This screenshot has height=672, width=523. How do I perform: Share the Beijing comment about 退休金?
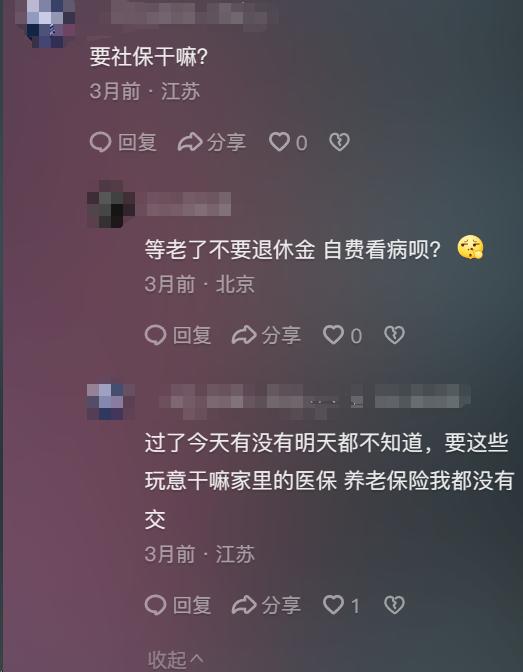[x=266, y=335]
